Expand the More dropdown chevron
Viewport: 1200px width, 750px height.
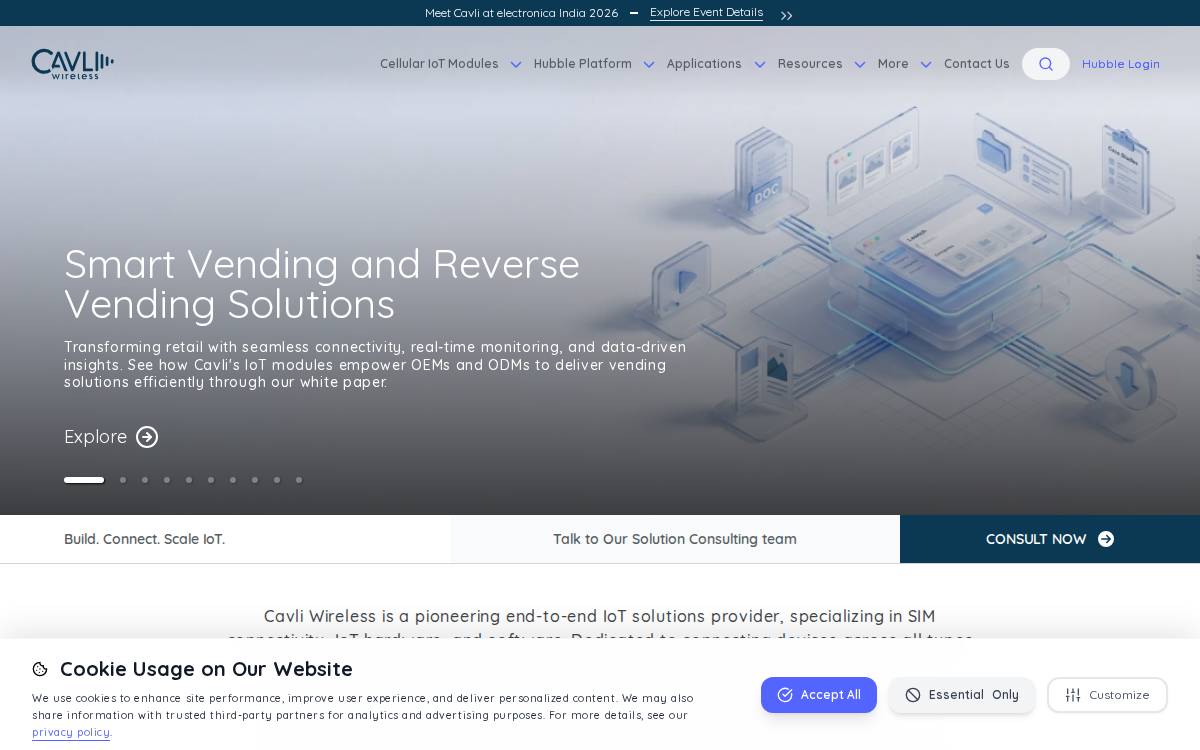coord(926,64)
